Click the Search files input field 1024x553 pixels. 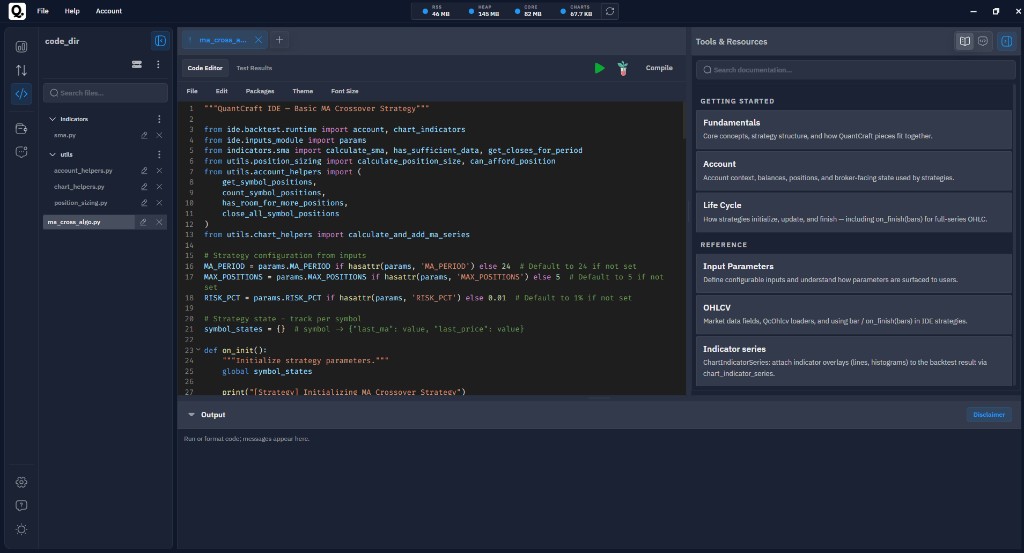pos(105,93)
